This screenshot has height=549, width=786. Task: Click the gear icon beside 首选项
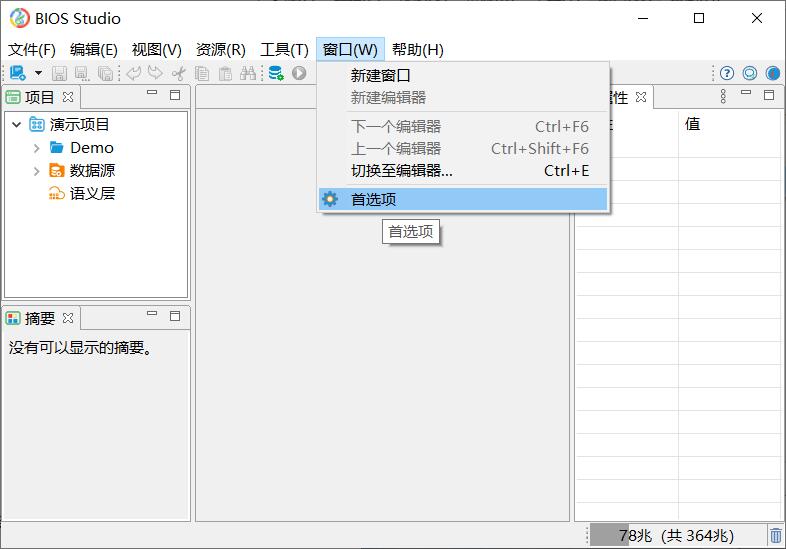pyautogui.click(x=330, y=199)
